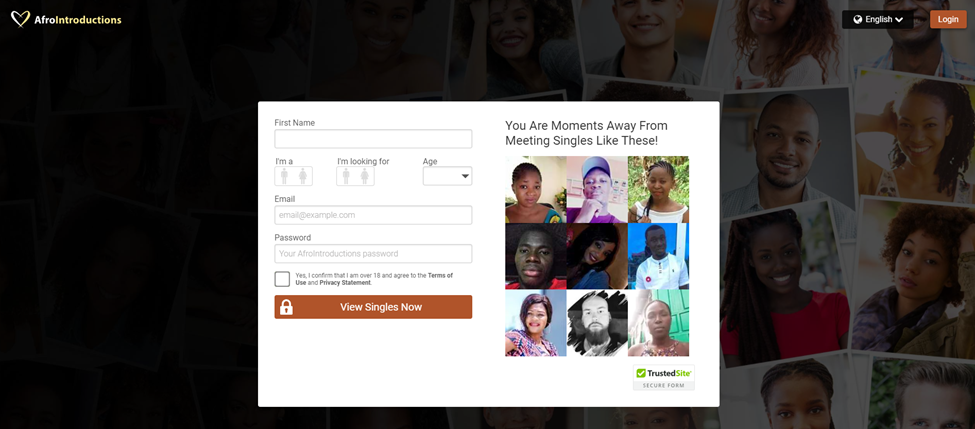Click the AfroIntroductions heart logo
Screen dimensions: 975x429
pyautogui.click(x=20, y=19)
